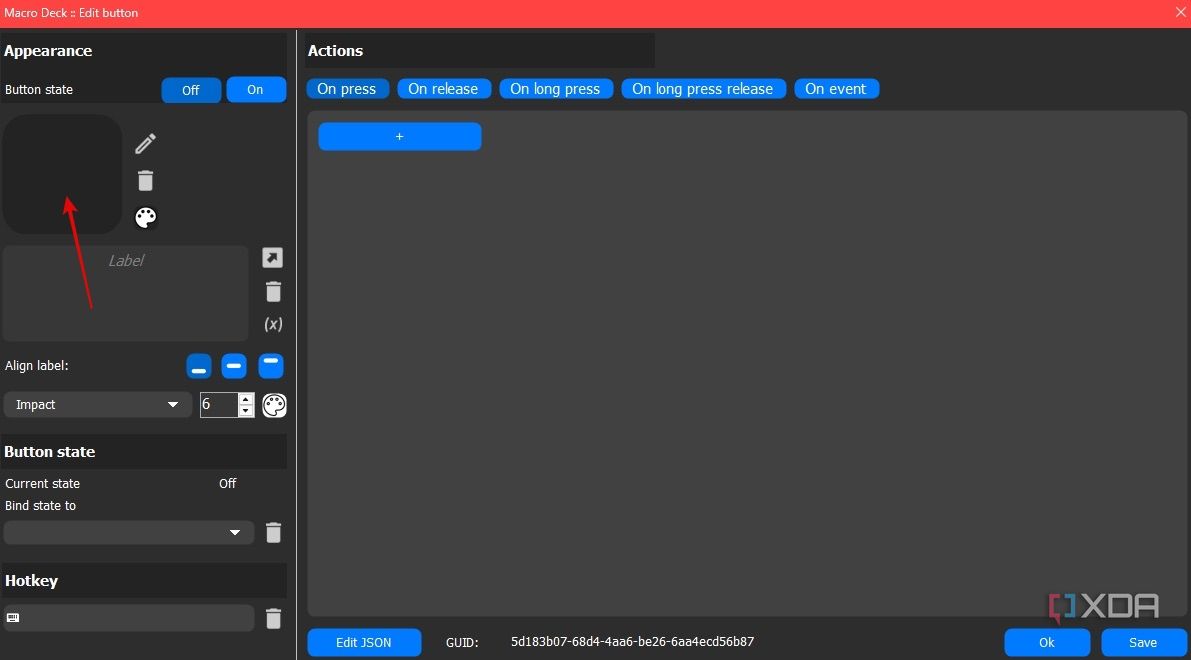Screen dimensions: 1191x660
Task: Open the button background color palette
Action: (x=146, y=218)
